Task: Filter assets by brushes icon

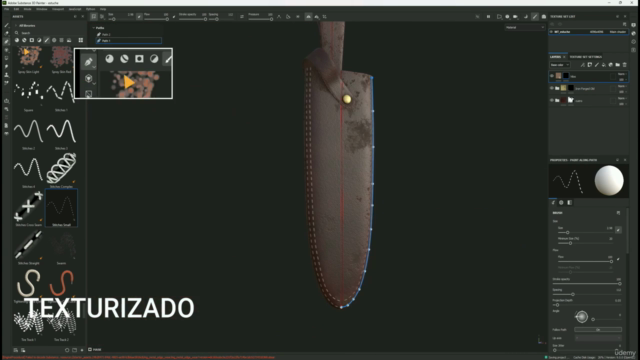Action: coord(47,40)
